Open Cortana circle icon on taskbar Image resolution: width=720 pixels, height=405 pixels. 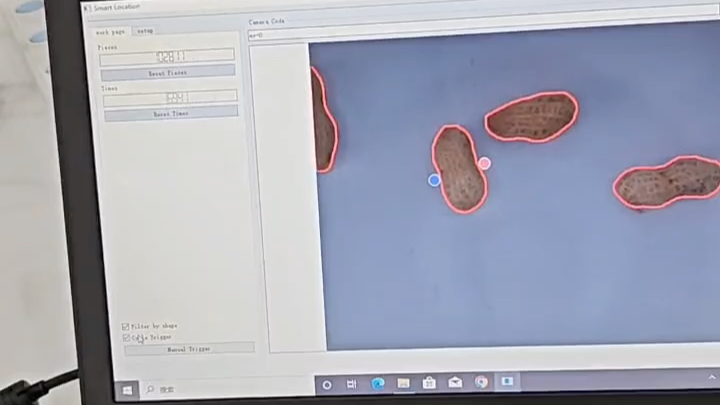[x=327, y=385]
